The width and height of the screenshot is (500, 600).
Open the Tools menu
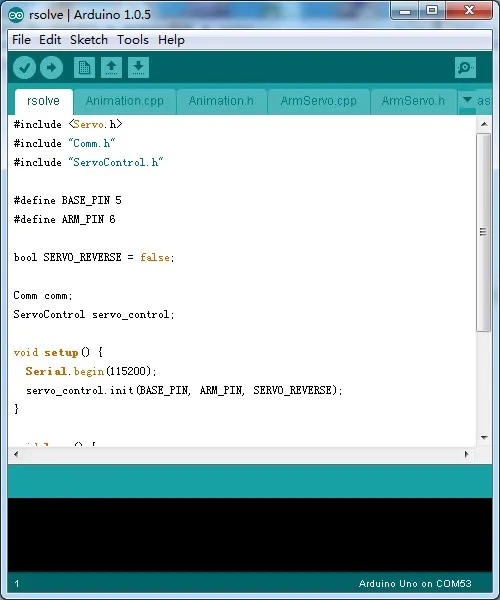(133, 40)
